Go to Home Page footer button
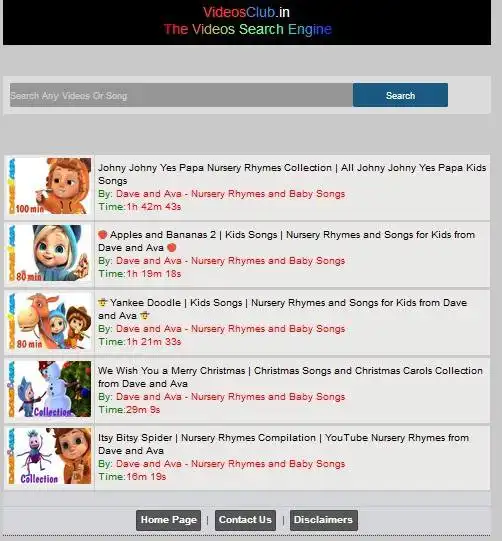The image size is (502, 541). pos(168,520)
